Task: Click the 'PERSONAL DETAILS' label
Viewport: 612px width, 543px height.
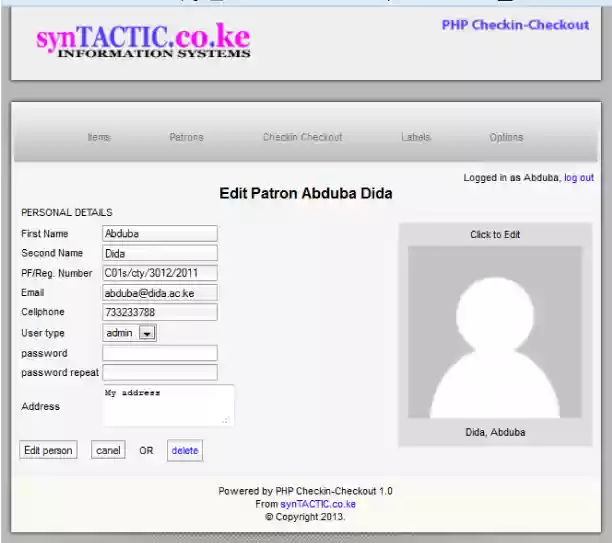Action: click(x=67, y=212)
